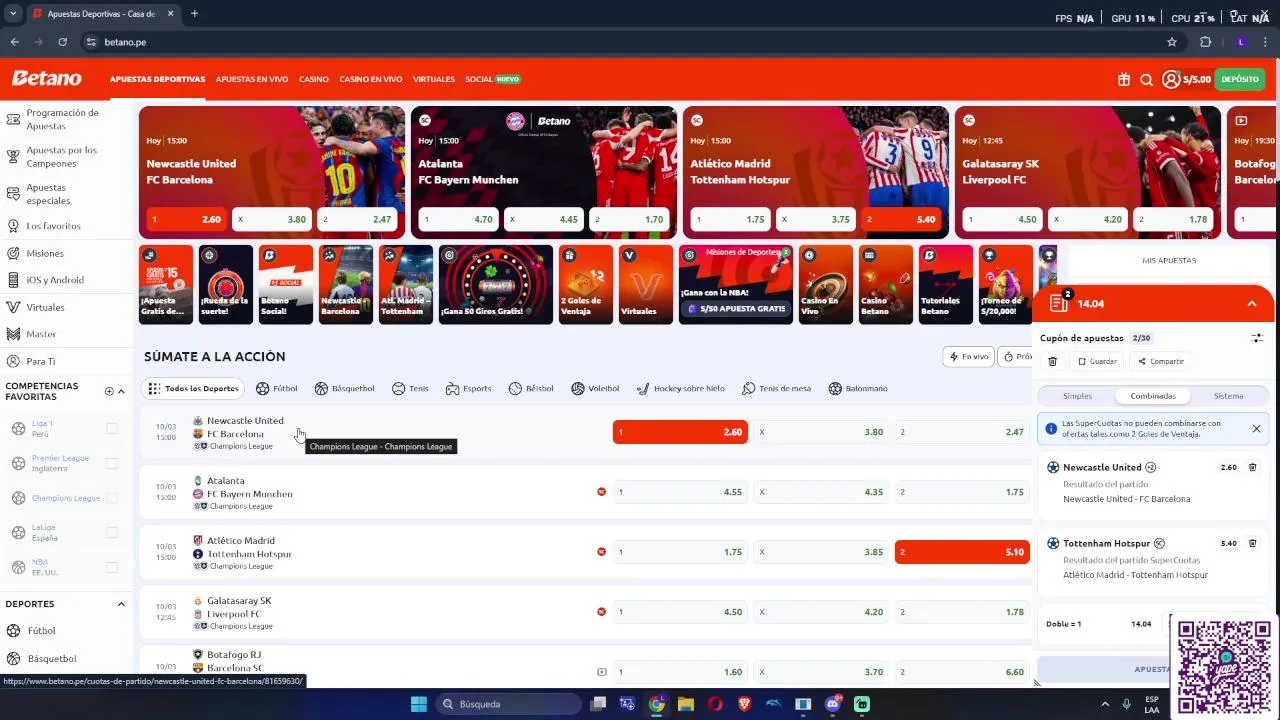Open Apuestas Deportivas in the top menu

click(157, 79)
